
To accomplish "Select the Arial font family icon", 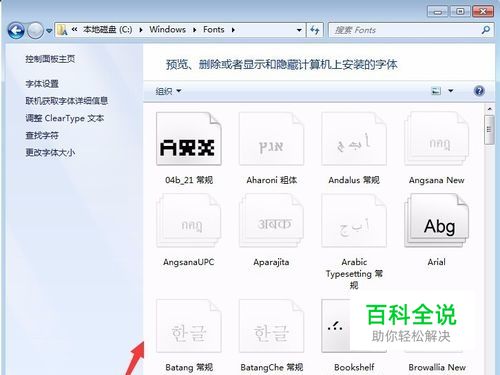I will coord(437,221).
